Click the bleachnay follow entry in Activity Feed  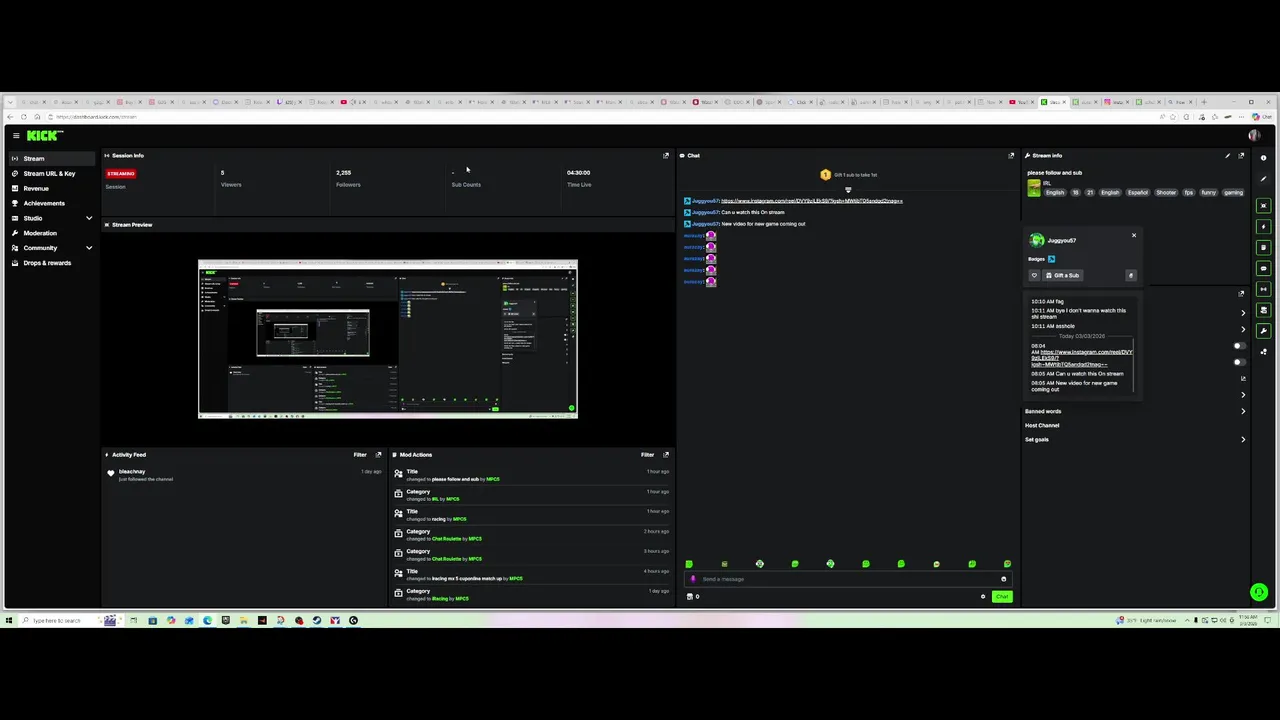pos(243,475)
